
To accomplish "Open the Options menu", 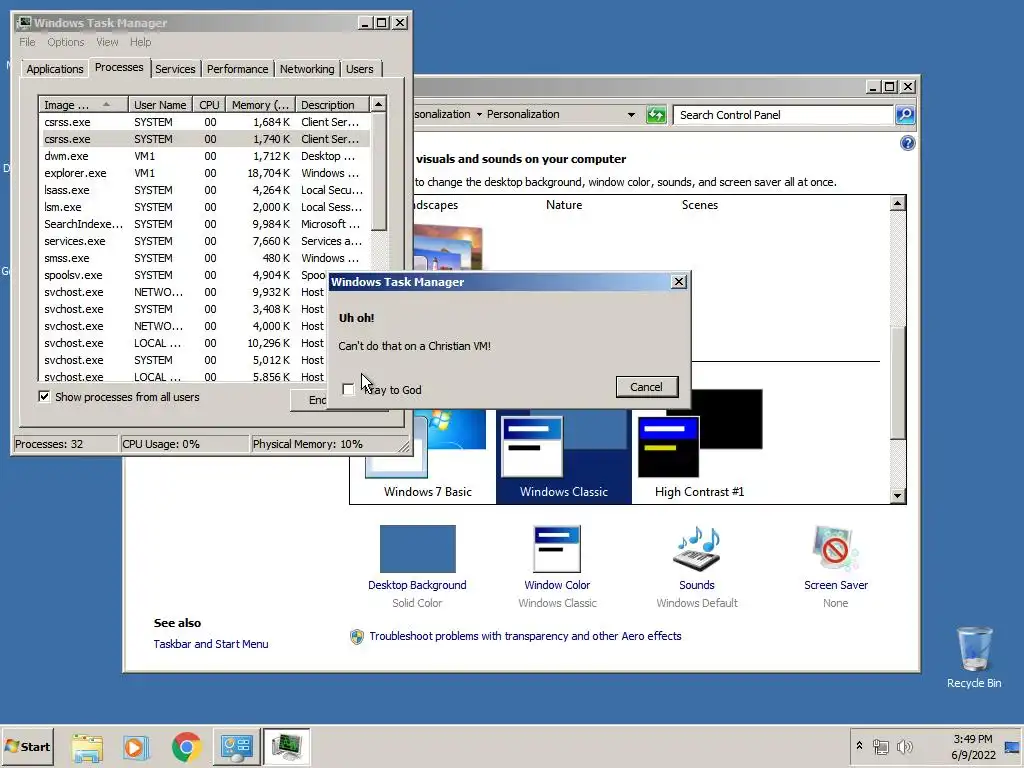I will pos(65,42).
